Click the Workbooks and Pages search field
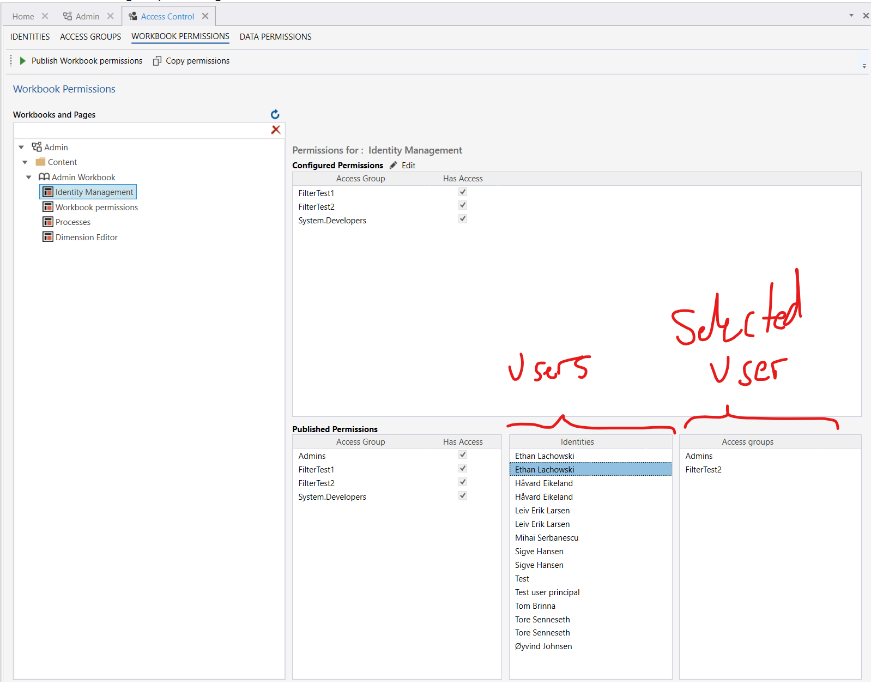This screenshot has height=682, width=875. [138, 130]
